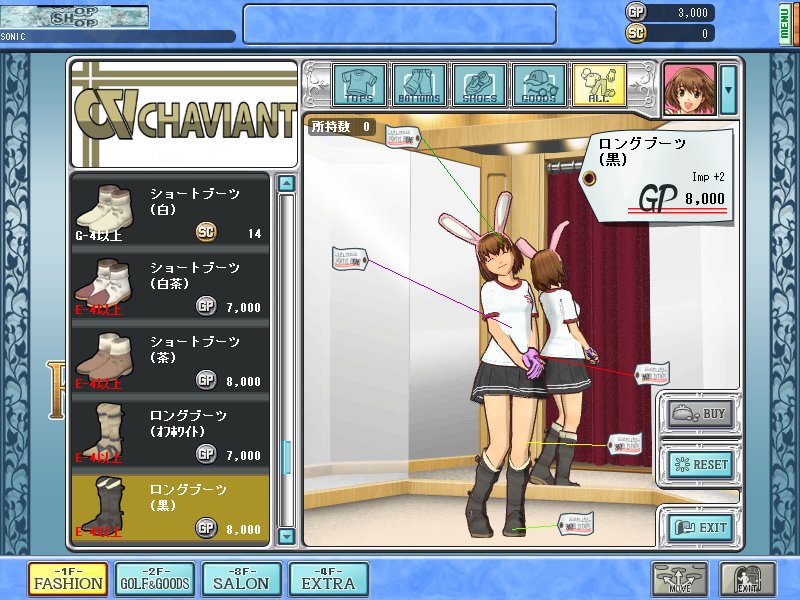The image size is (800, 600).
Task: Open the character selection dropdown arrow
Action: 728,90
